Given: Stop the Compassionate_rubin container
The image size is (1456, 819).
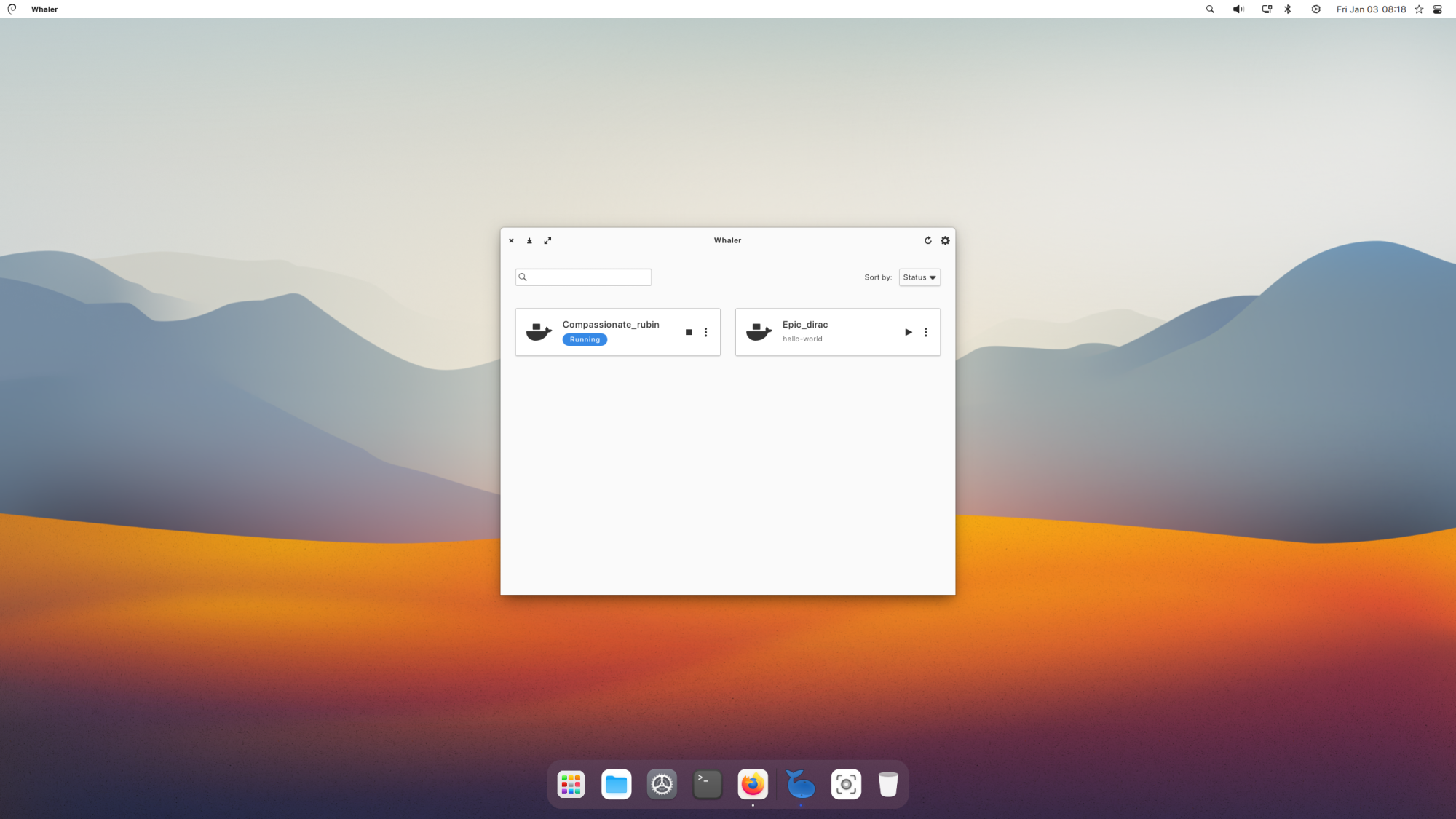Looking at the screenshot, I should (x=688, y=332).
